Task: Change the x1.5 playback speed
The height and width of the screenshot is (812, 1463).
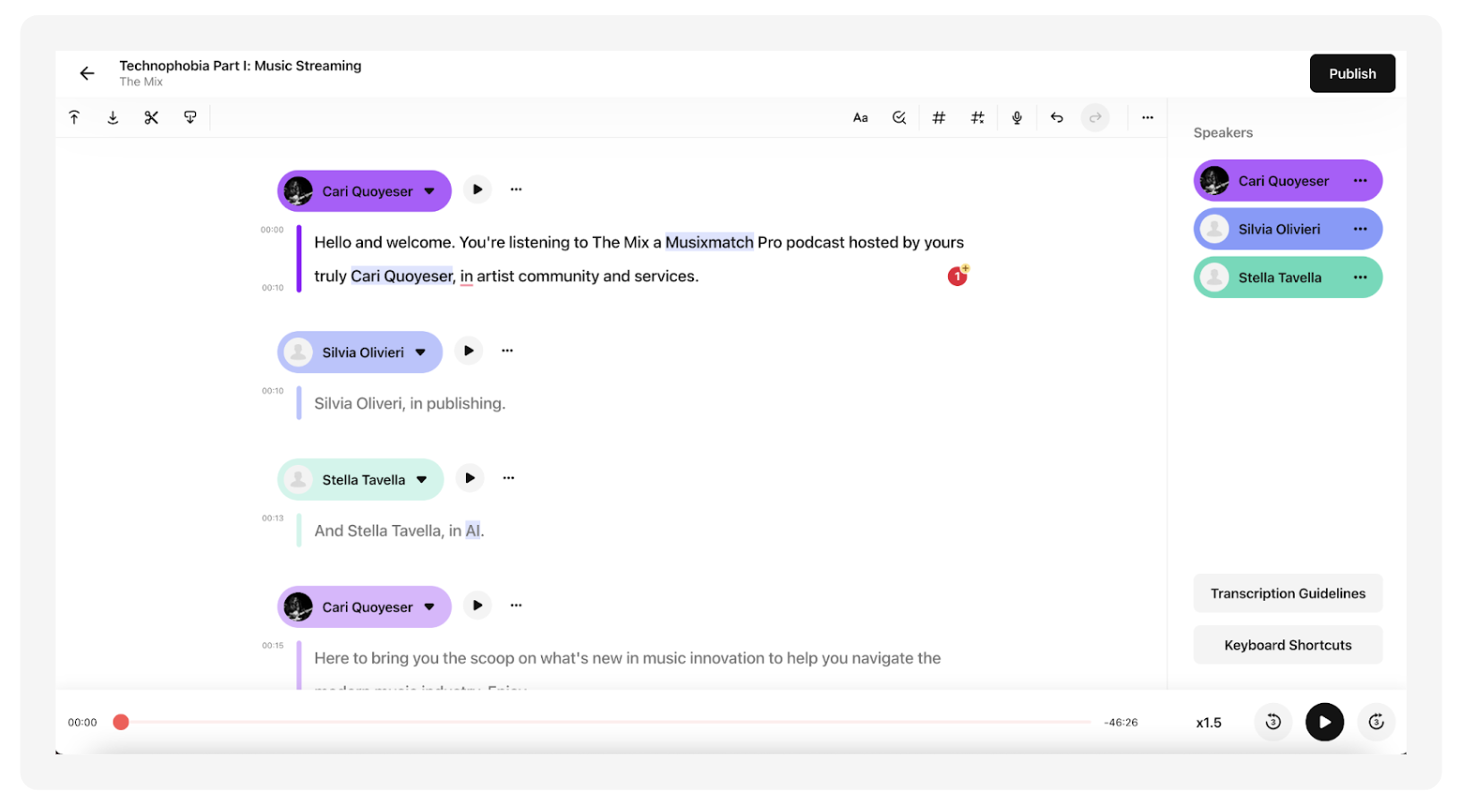Action: 1208,723
